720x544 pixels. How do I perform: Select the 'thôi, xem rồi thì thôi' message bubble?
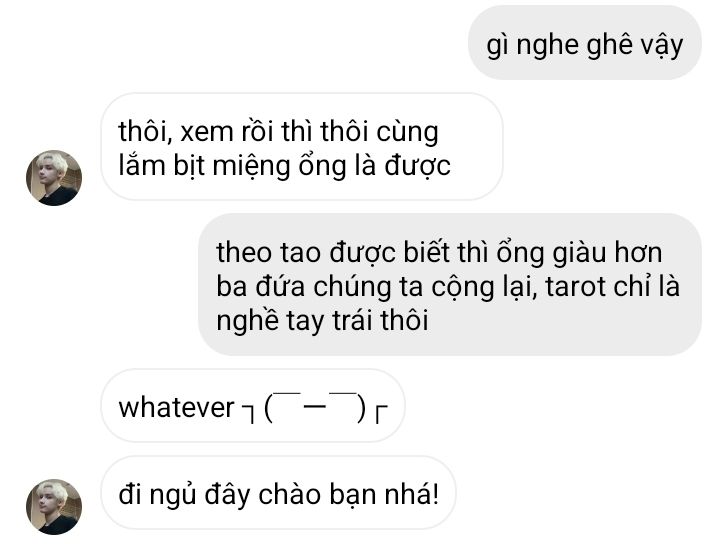302,147
